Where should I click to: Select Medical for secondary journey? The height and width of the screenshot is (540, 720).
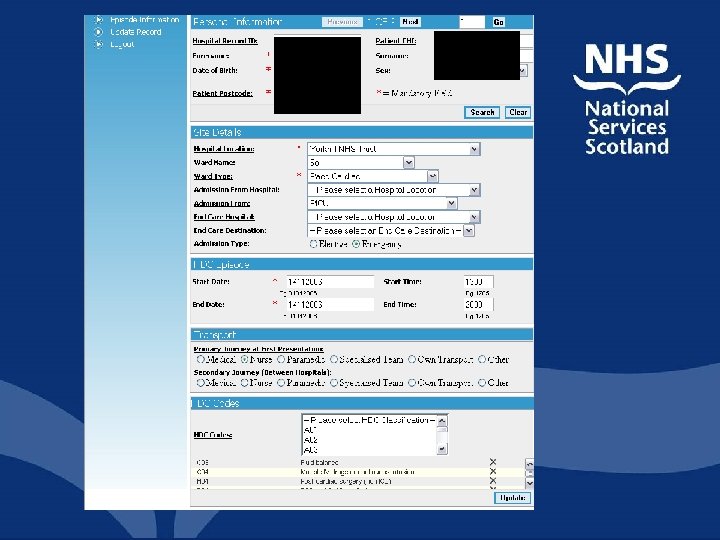[200, 382]
